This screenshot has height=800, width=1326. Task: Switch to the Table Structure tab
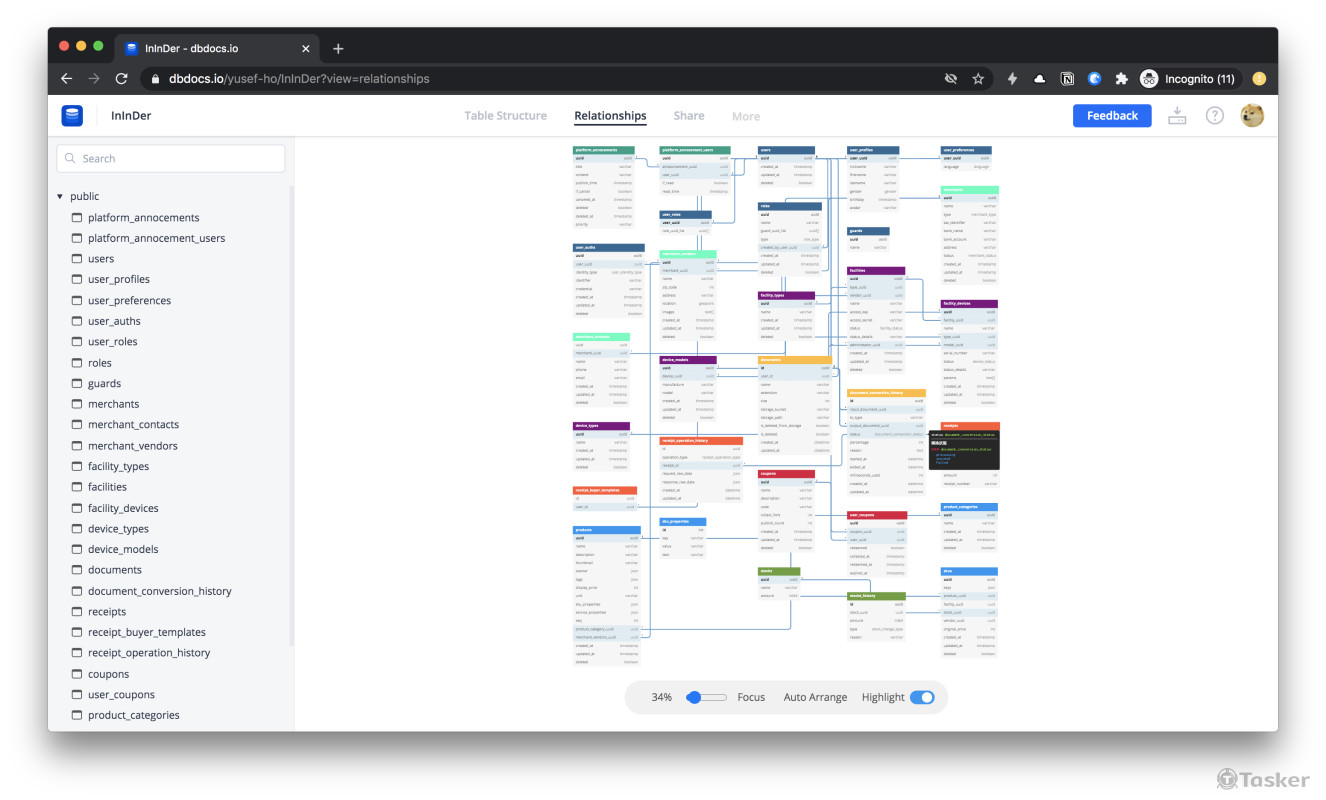505,116
